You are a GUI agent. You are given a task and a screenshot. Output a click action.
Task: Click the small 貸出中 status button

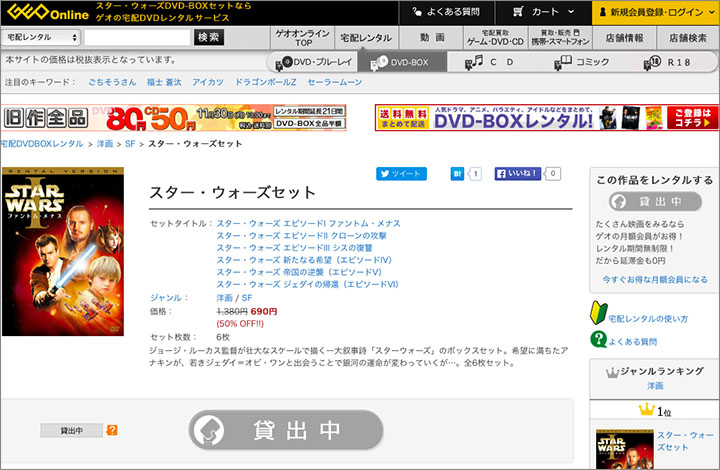click(72, 431)
